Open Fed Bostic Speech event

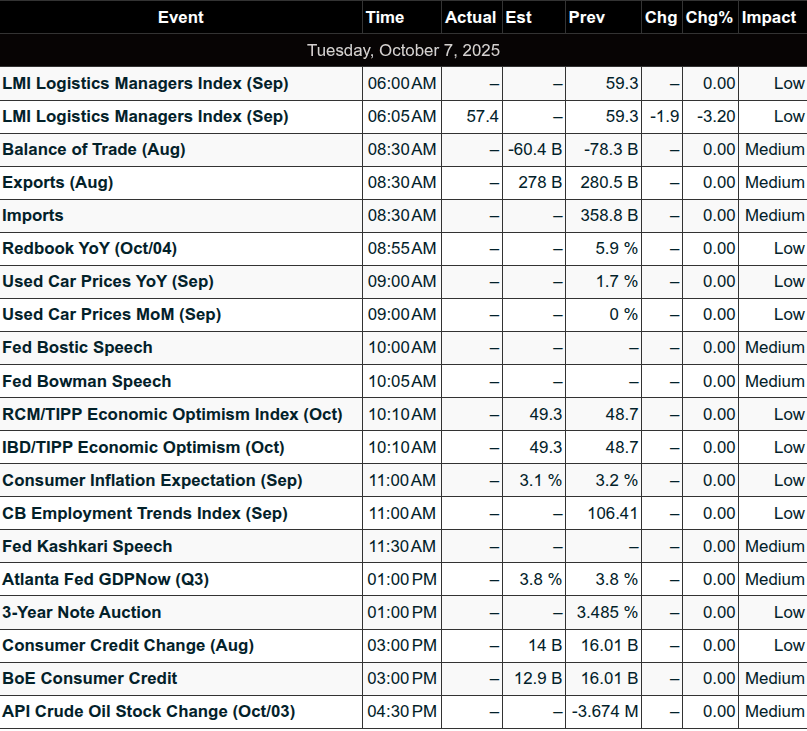(x=78, y=348)
